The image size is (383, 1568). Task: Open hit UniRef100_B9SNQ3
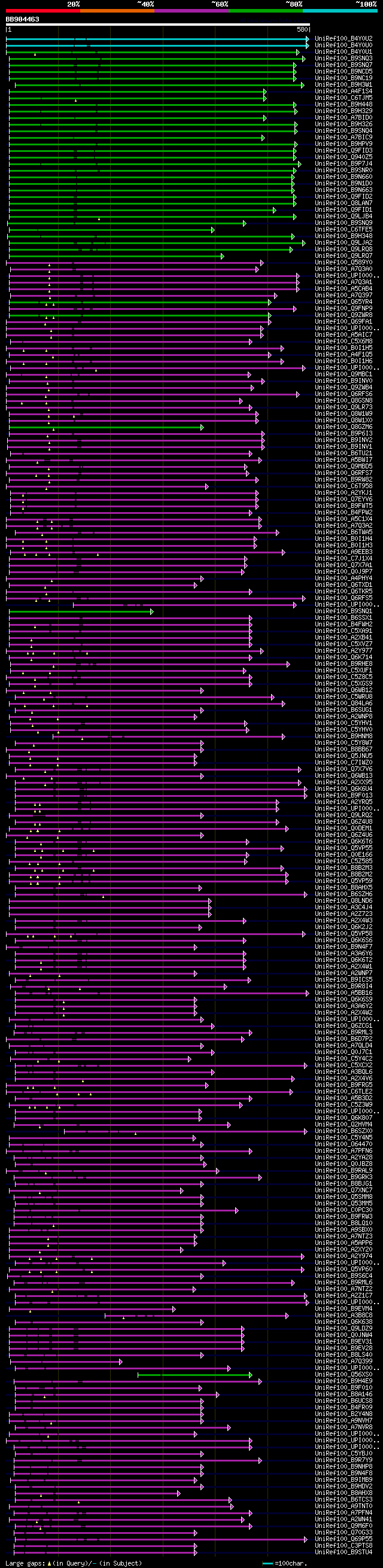[x=344, y=59]
